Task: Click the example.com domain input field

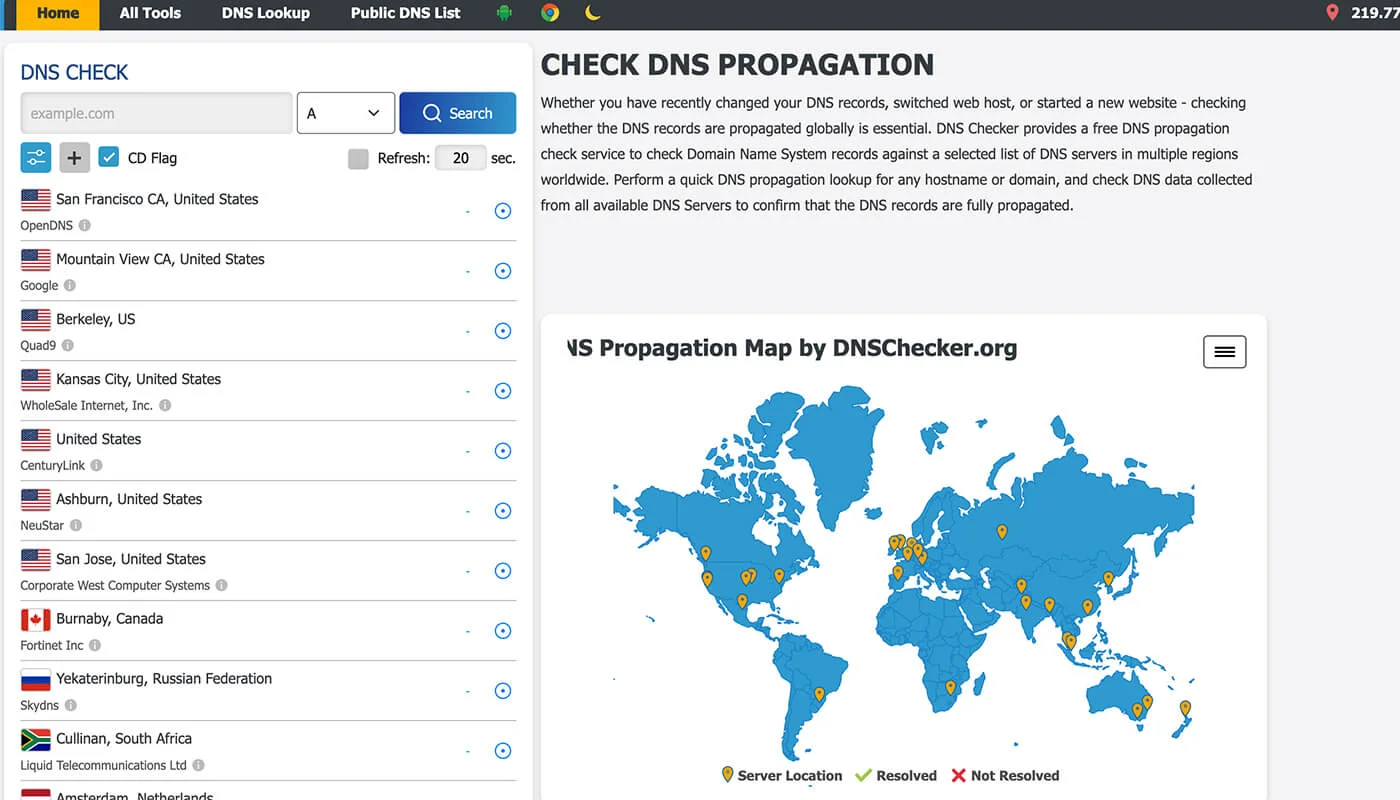Action: (156, 113)
